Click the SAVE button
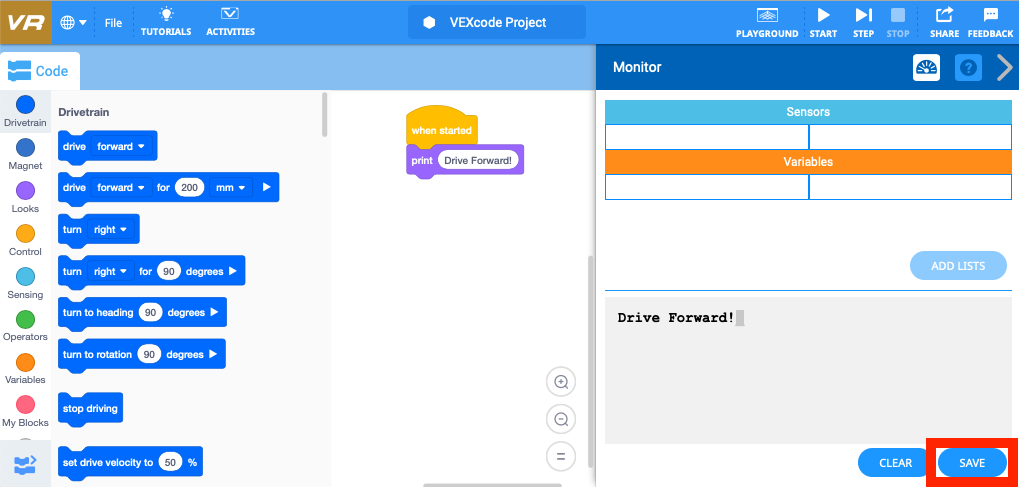This screenshot has width=1019, height=487. 972,463
